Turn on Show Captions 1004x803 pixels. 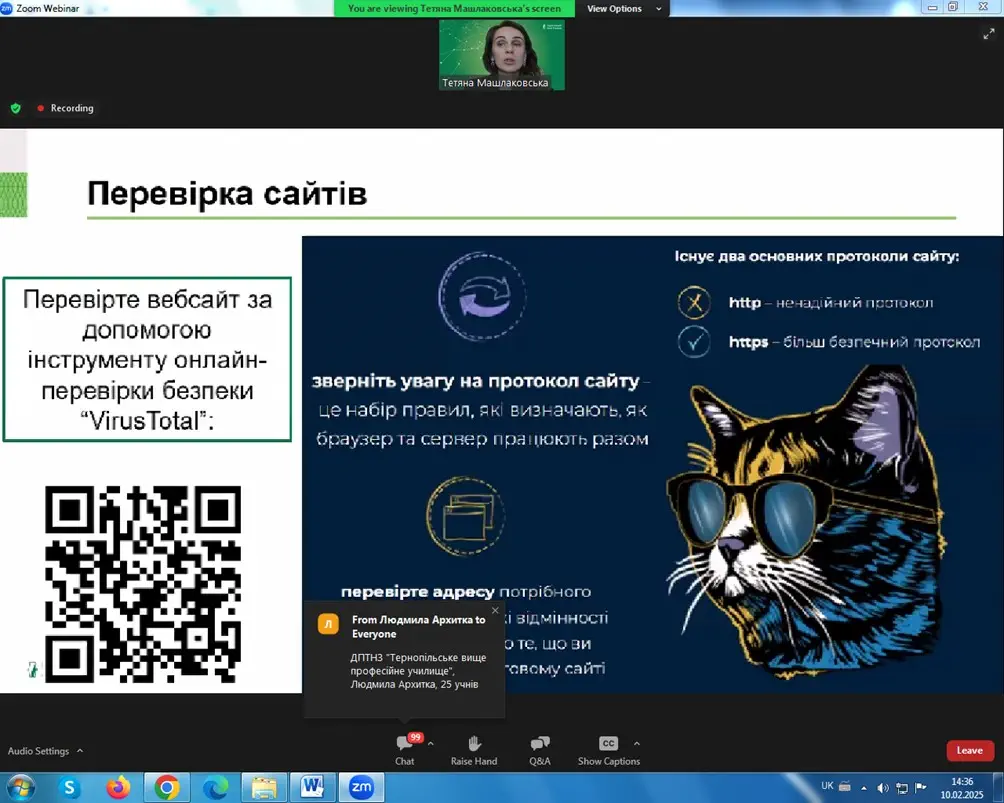point(608,750)
